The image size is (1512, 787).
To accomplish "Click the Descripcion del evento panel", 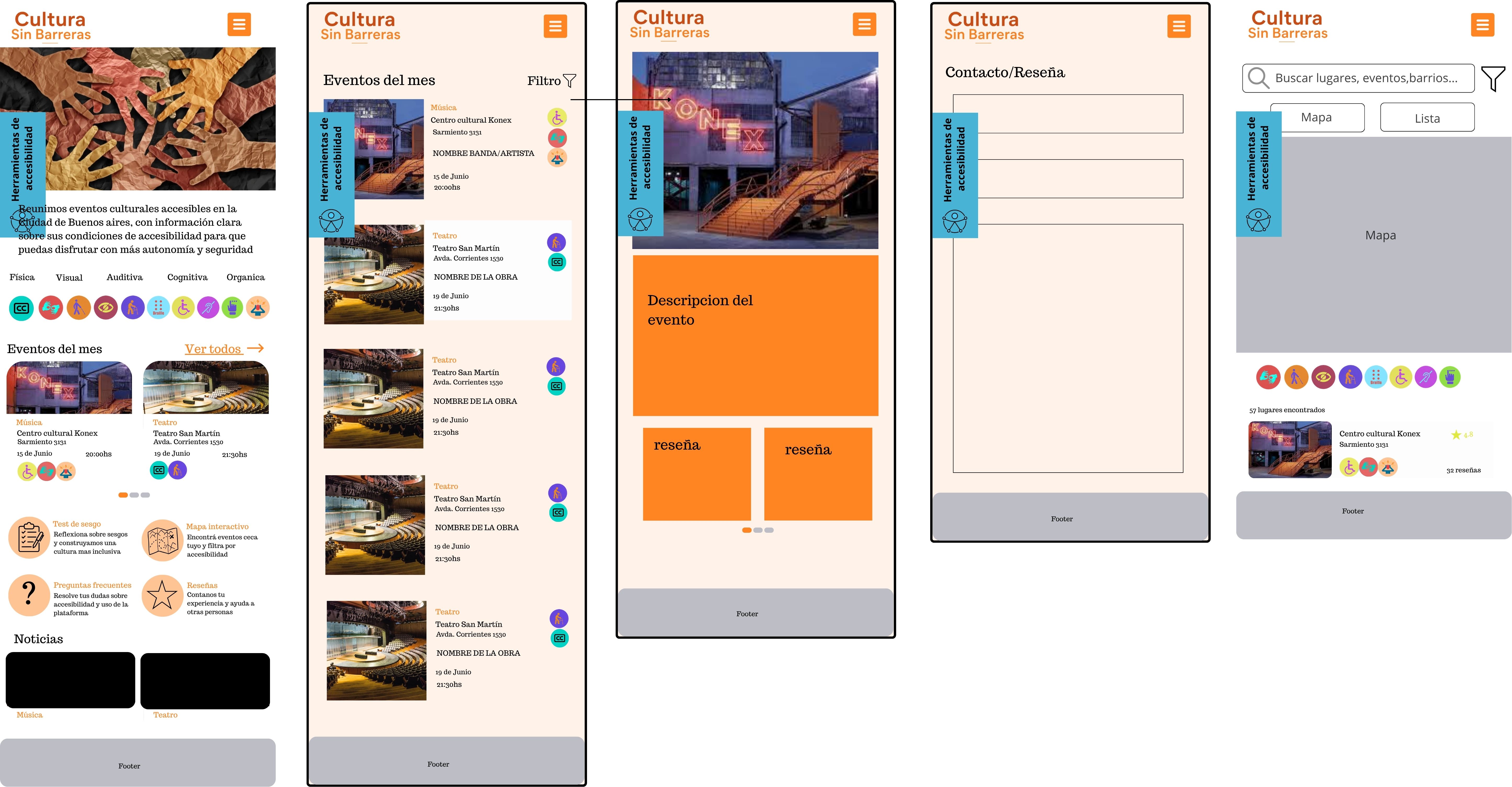I will (x=755, y=336).
